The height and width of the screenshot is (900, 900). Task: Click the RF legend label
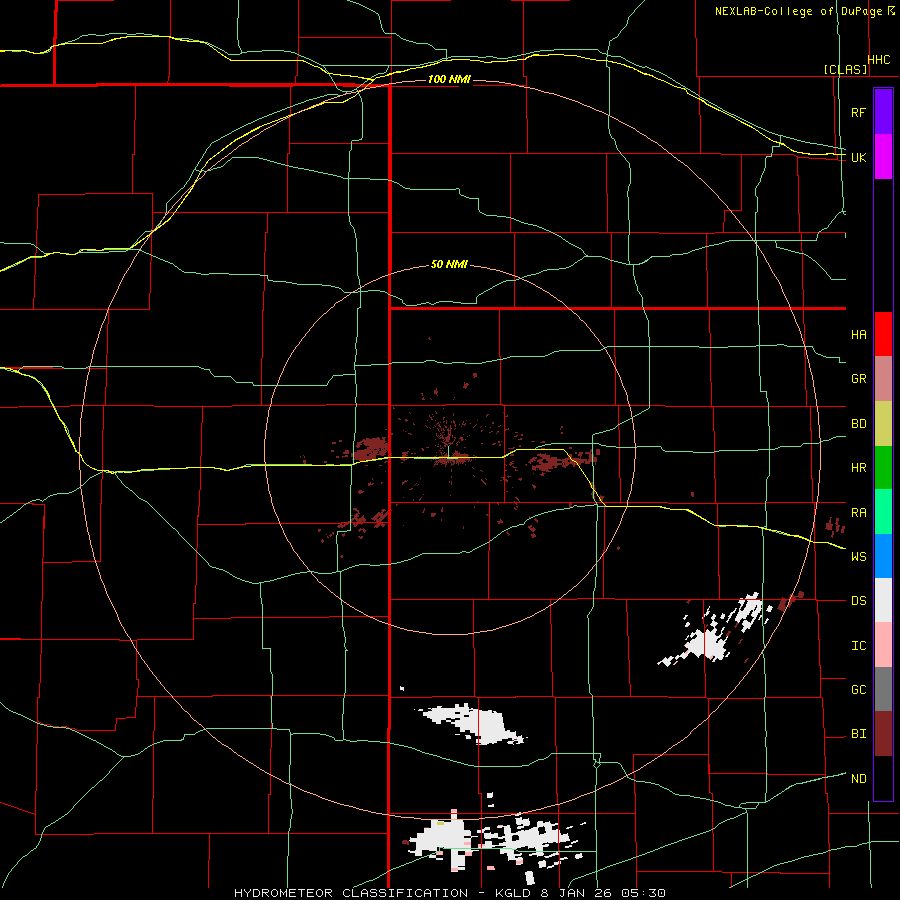tap(858, 112)
